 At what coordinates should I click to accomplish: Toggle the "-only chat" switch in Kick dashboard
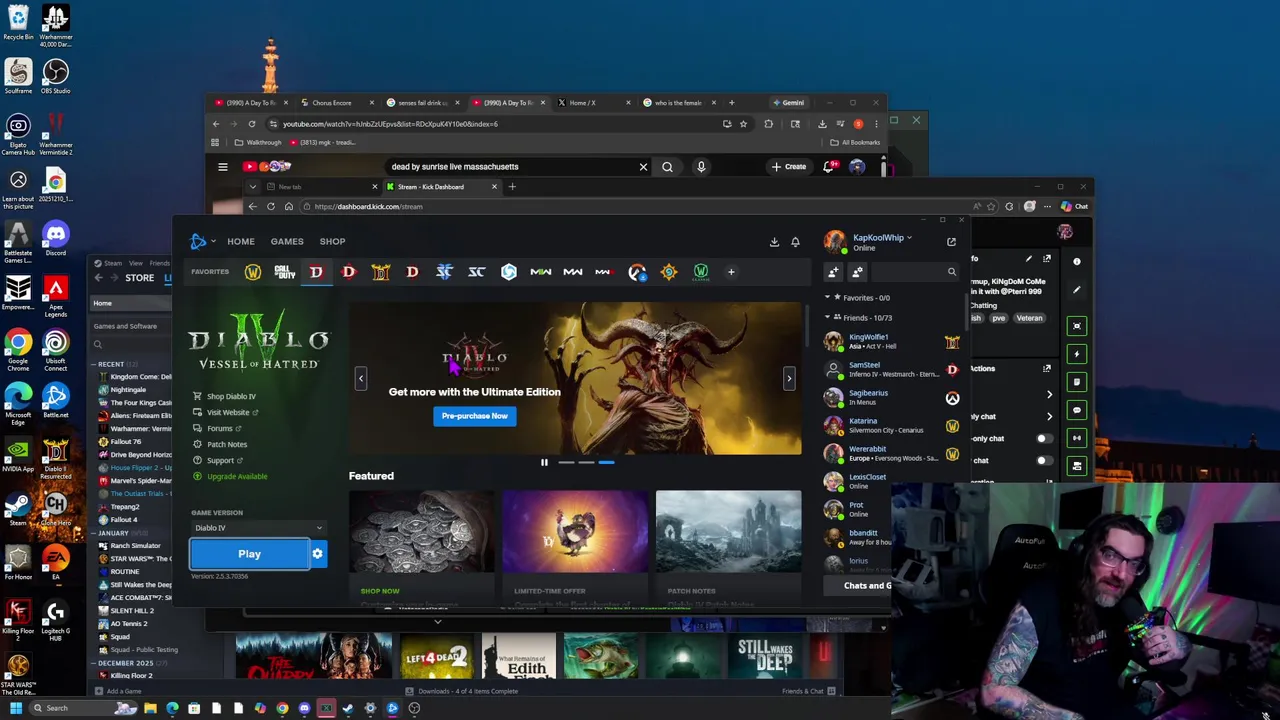point(1043,439)
